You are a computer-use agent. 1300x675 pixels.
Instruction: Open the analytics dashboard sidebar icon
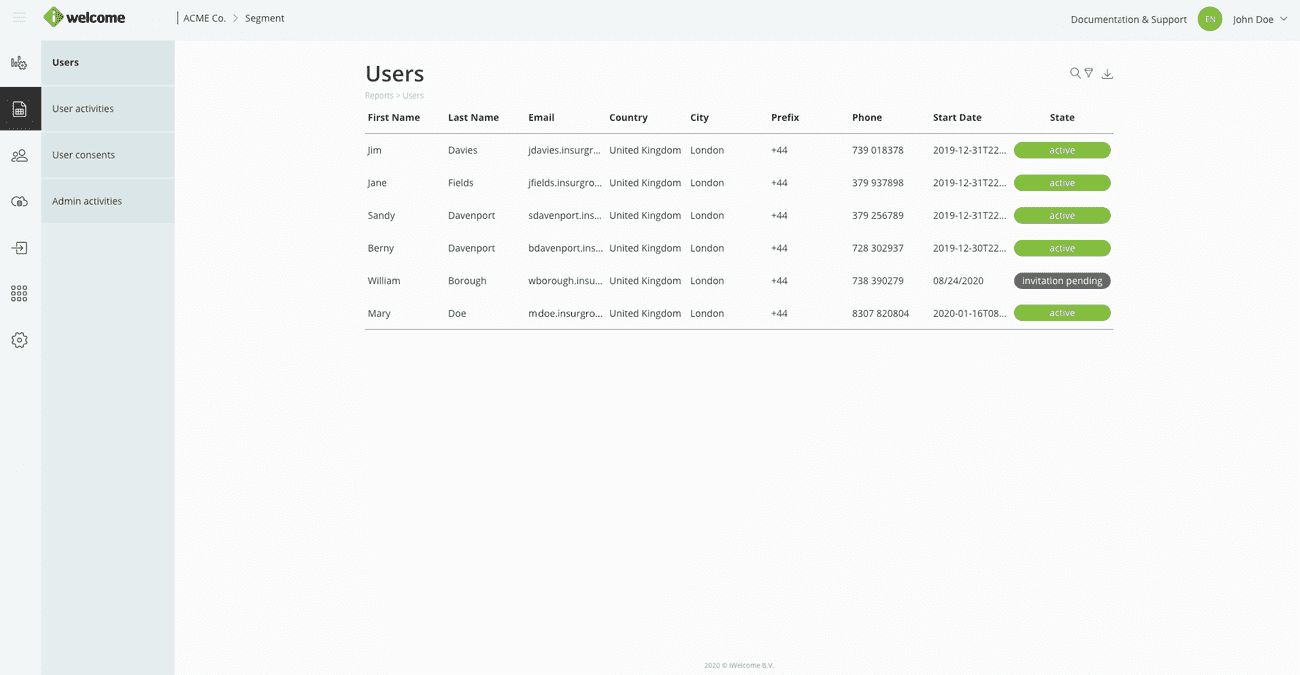coord(19,63)
